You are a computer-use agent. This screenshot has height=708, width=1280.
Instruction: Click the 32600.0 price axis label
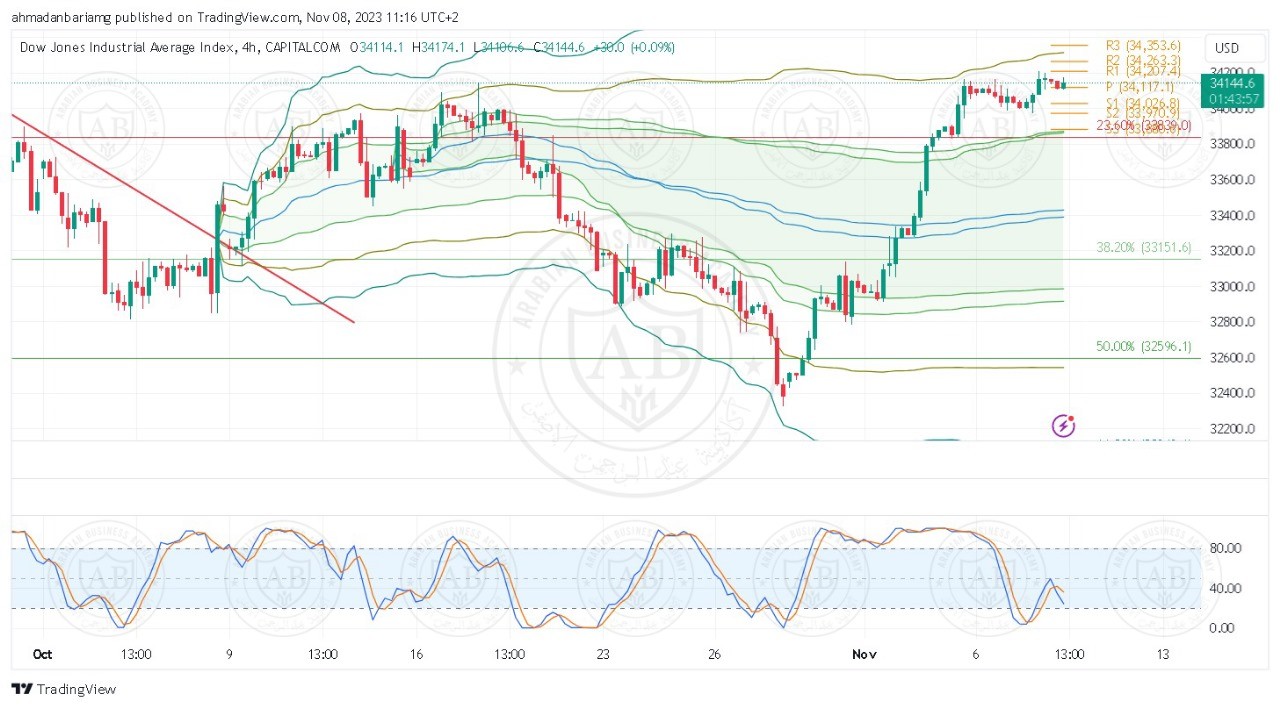[x=1232, y=358]
